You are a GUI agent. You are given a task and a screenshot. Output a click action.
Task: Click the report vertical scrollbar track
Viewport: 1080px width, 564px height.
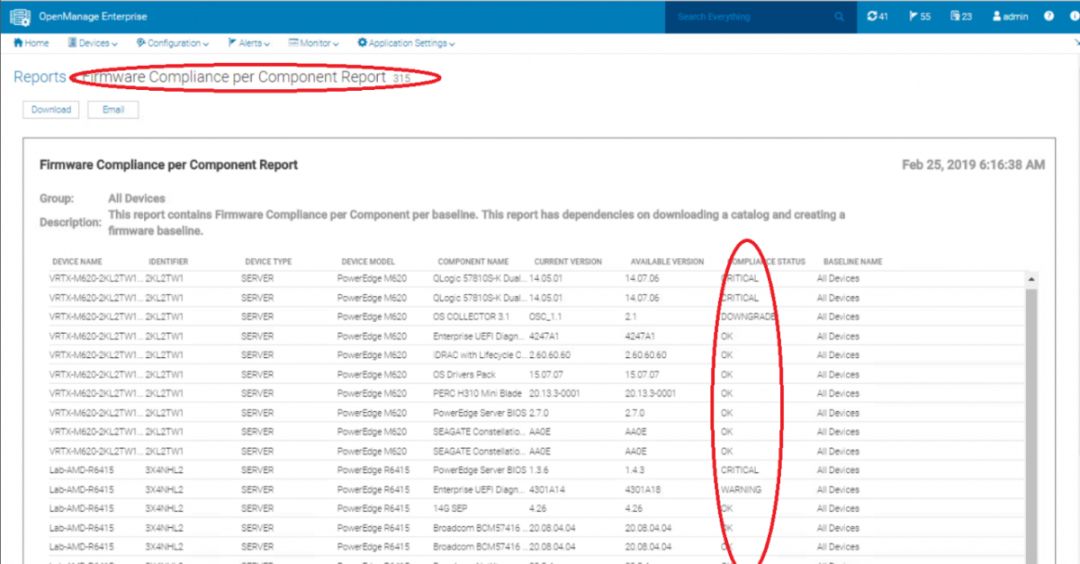click(x=1031, y=424)
